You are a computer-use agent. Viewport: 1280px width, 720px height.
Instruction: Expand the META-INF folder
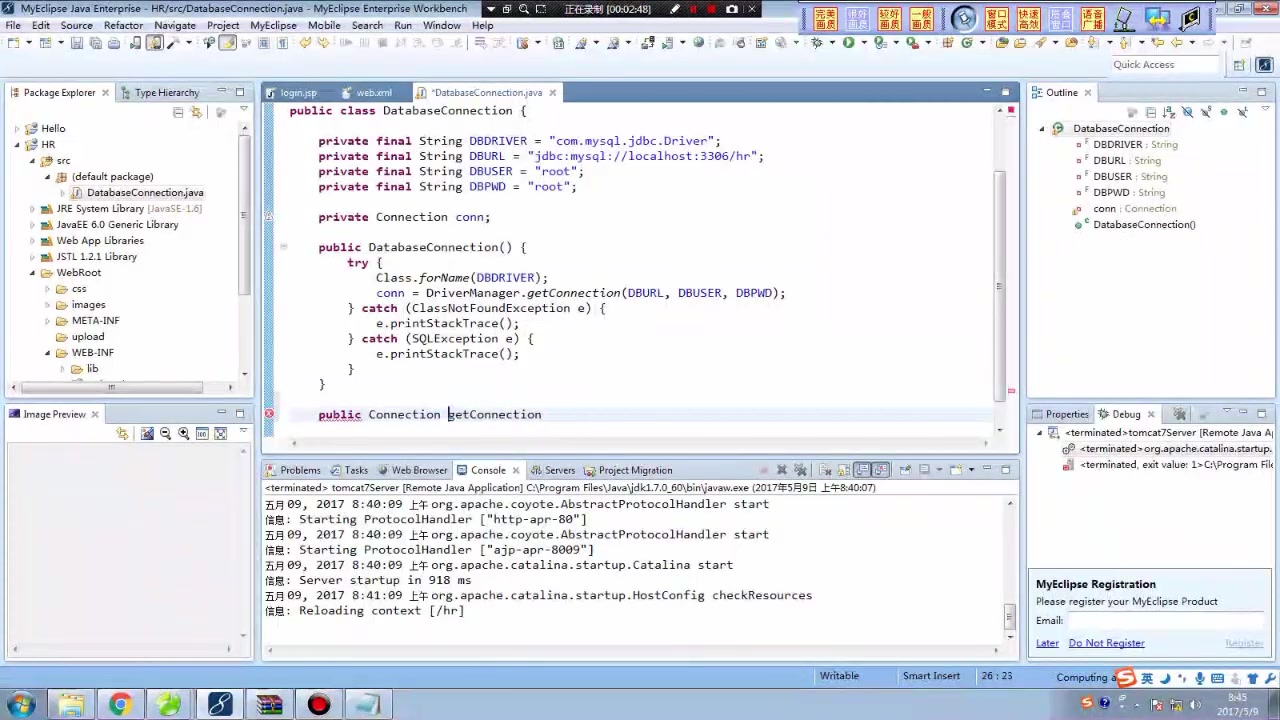coord(47,321)
